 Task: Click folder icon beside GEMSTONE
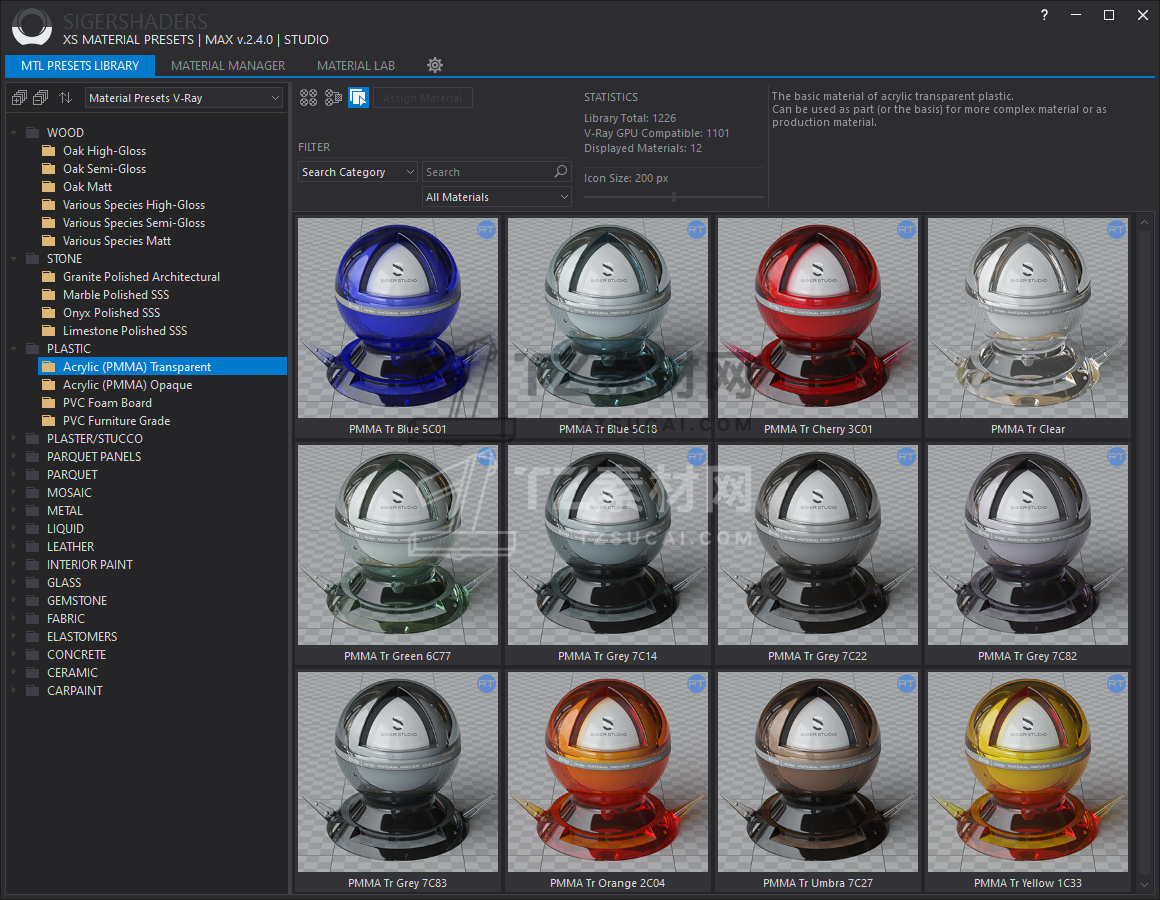33,600
